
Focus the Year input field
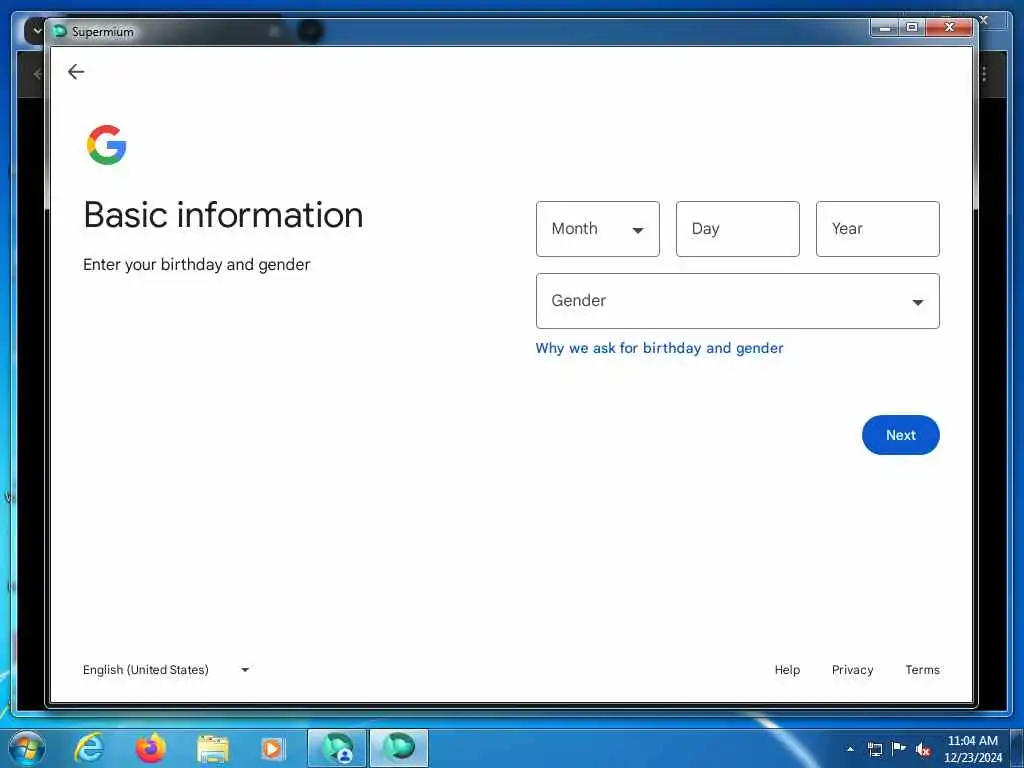pyautogui.click(x=878, y=229)
